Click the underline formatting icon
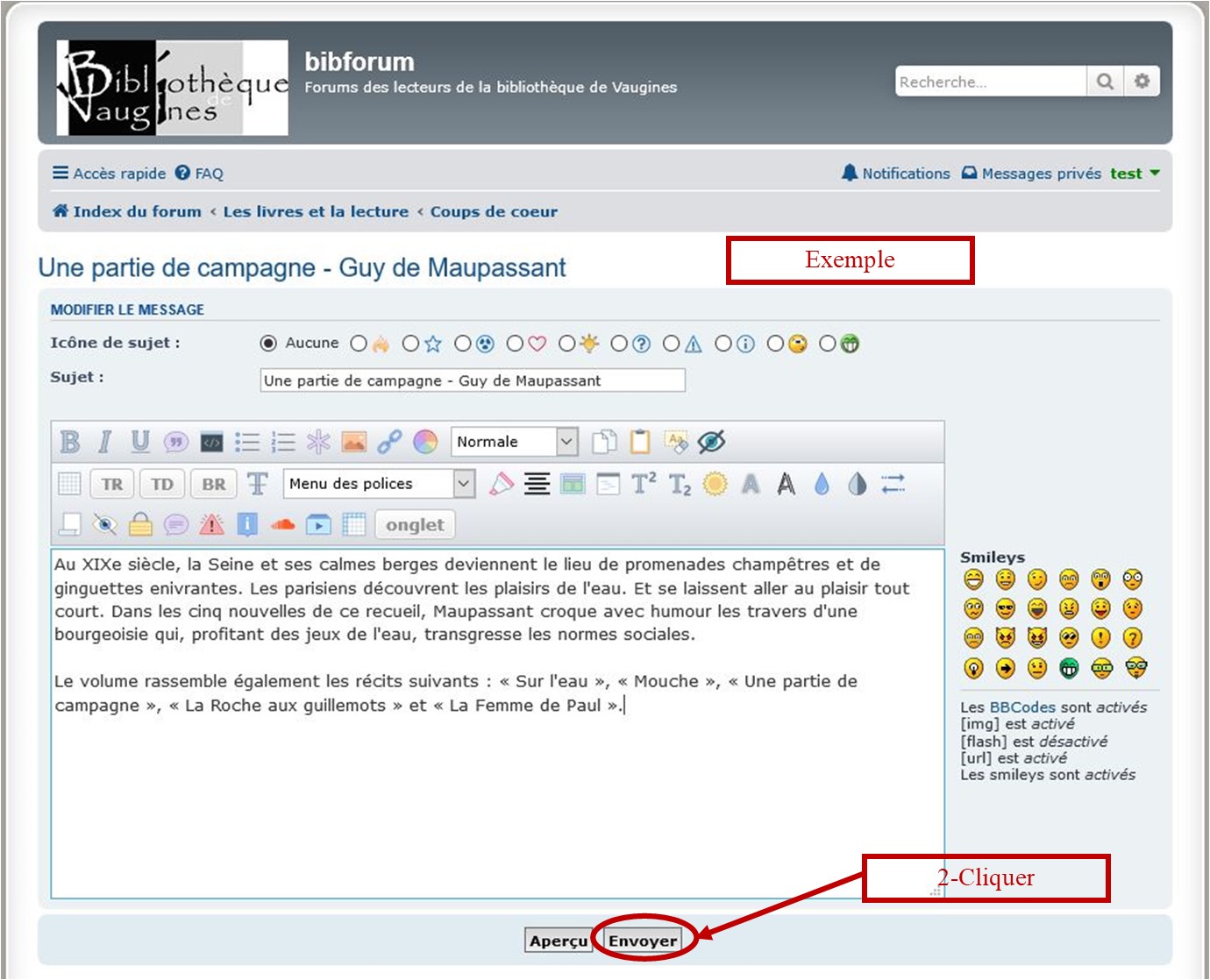 140,442
